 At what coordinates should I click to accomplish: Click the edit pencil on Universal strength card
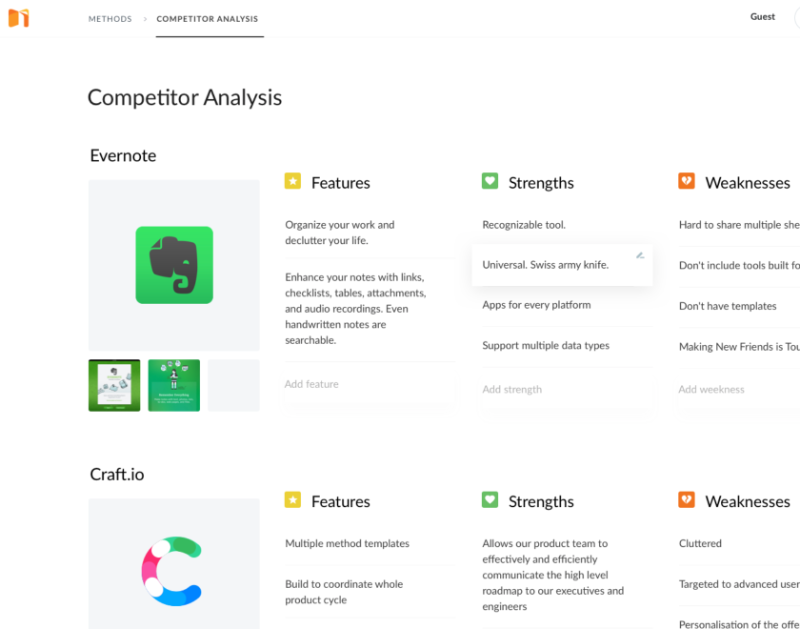[640, 256]
